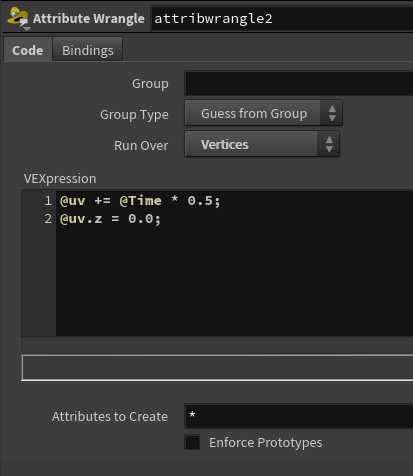
Task: Click the error output box below the editor
Action: pyautogui.click(x=217, y=367)
